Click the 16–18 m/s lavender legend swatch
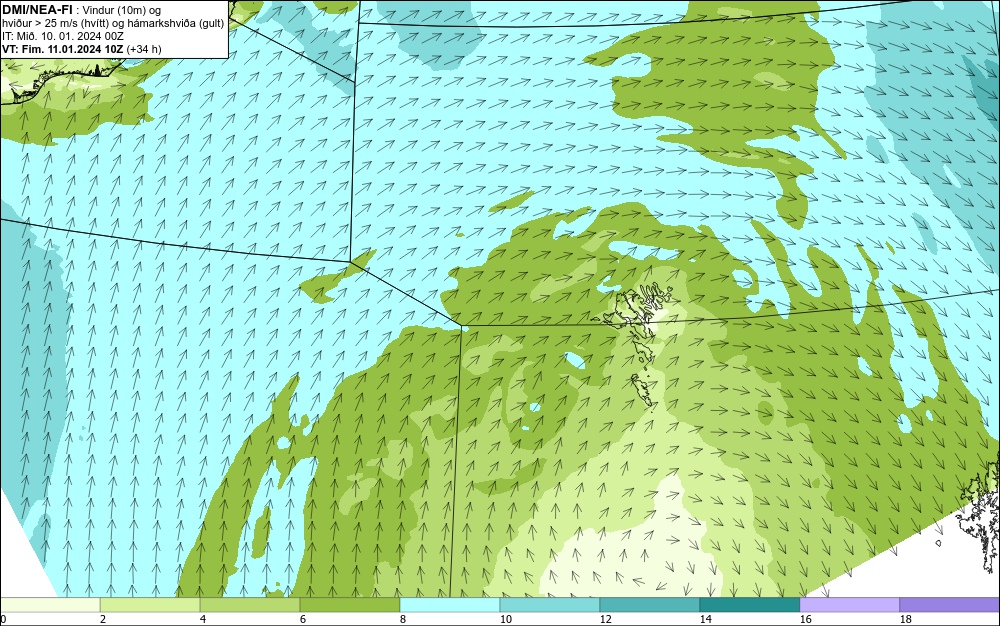The image size is (1000, 626). click(849, 605)
